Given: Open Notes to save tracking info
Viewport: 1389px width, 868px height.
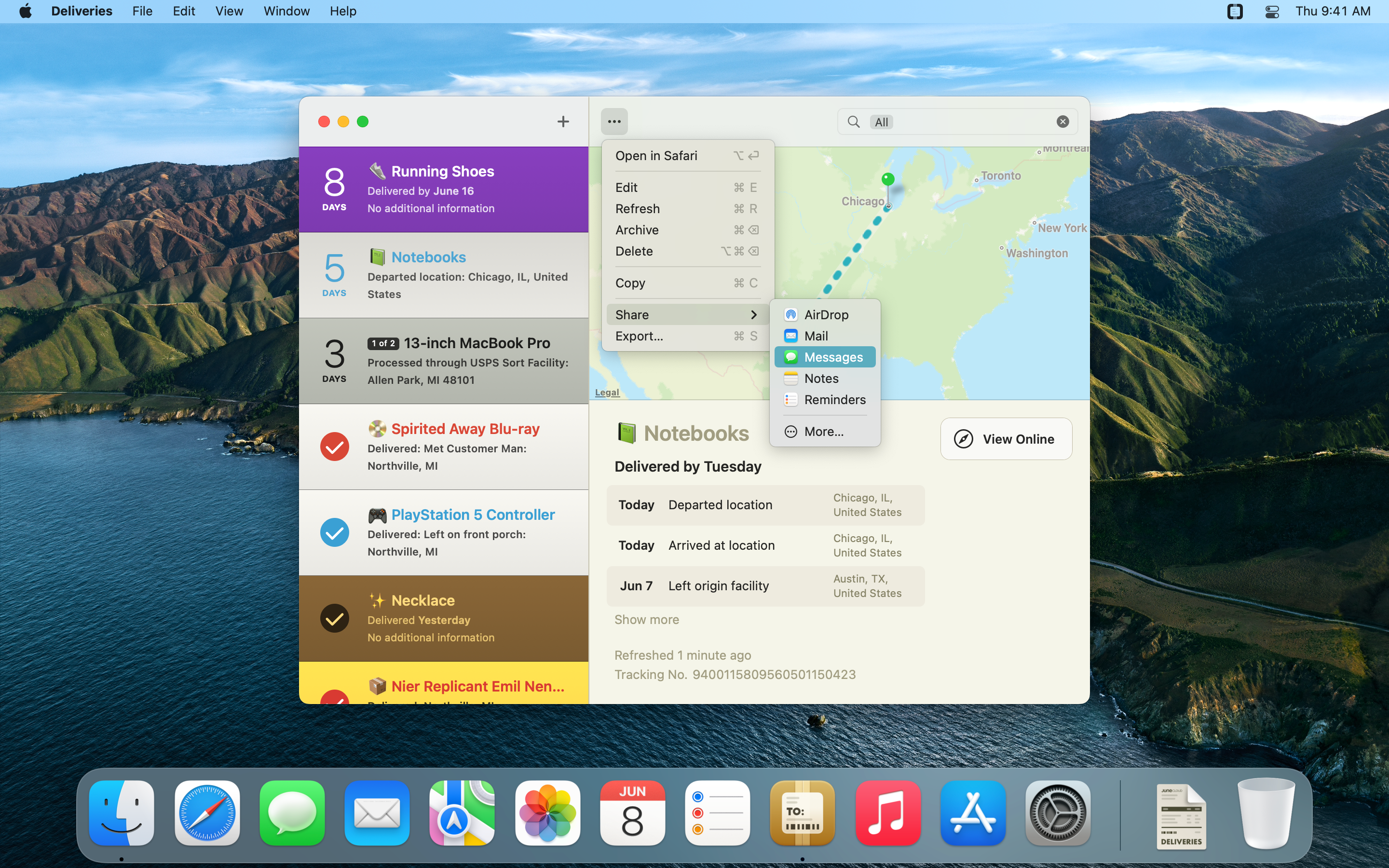Looking at the screenshot, I should coord(820,378).
